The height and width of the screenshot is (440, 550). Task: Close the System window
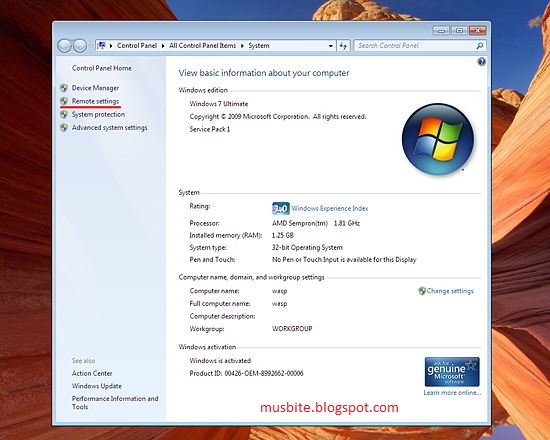click(477, 31)
